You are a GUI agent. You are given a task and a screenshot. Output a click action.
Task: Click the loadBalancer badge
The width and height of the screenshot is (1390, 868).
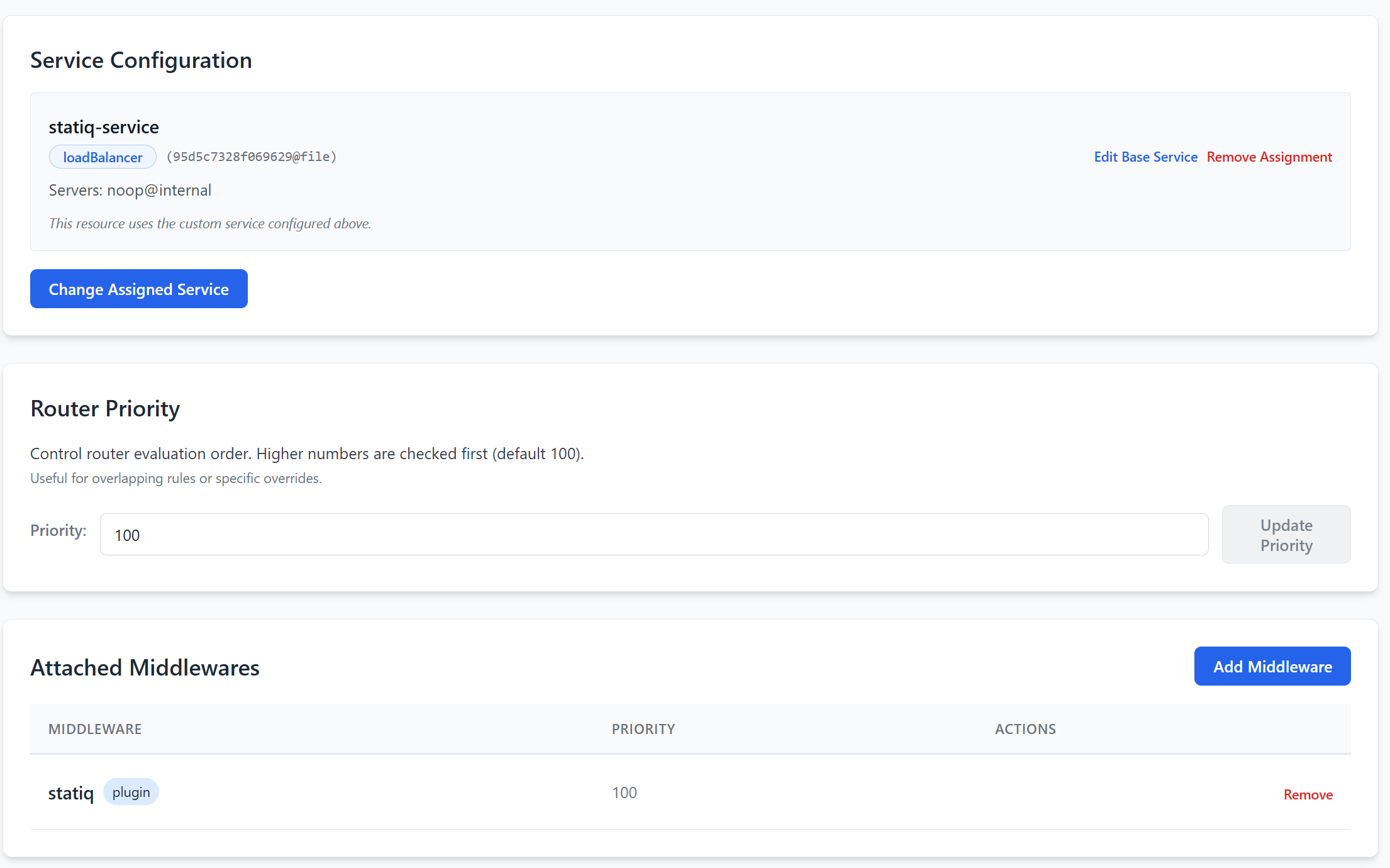coord(103,157)
